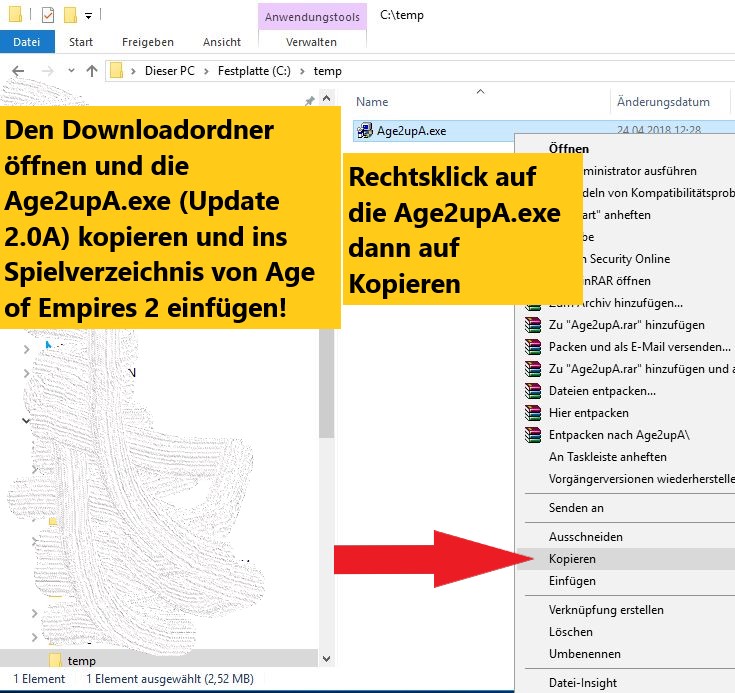This screenshot has height=693, width=735.
Task: Choose Zu "Age2upA.rar" hinzufügen
Action: (626, 324)
